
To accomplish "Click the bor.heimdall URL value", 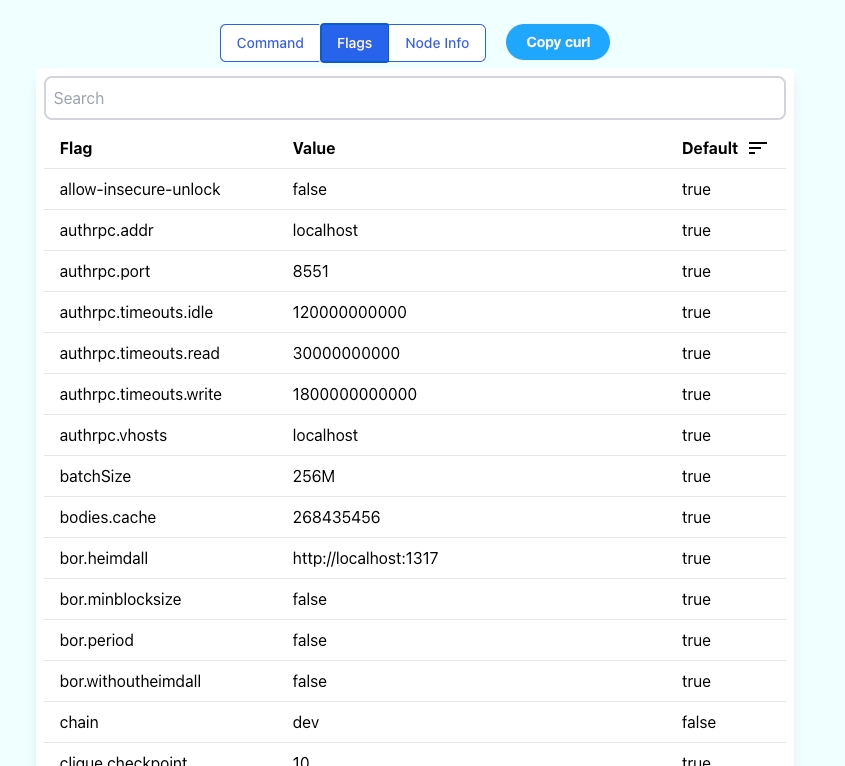I will [365, 558].
